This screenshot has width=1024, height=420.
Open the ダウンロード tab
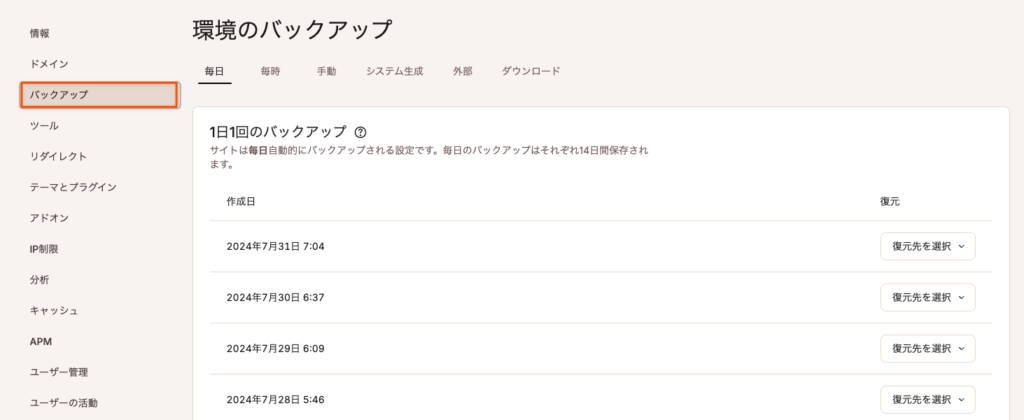pyautogui.click(x=530, y=72)
